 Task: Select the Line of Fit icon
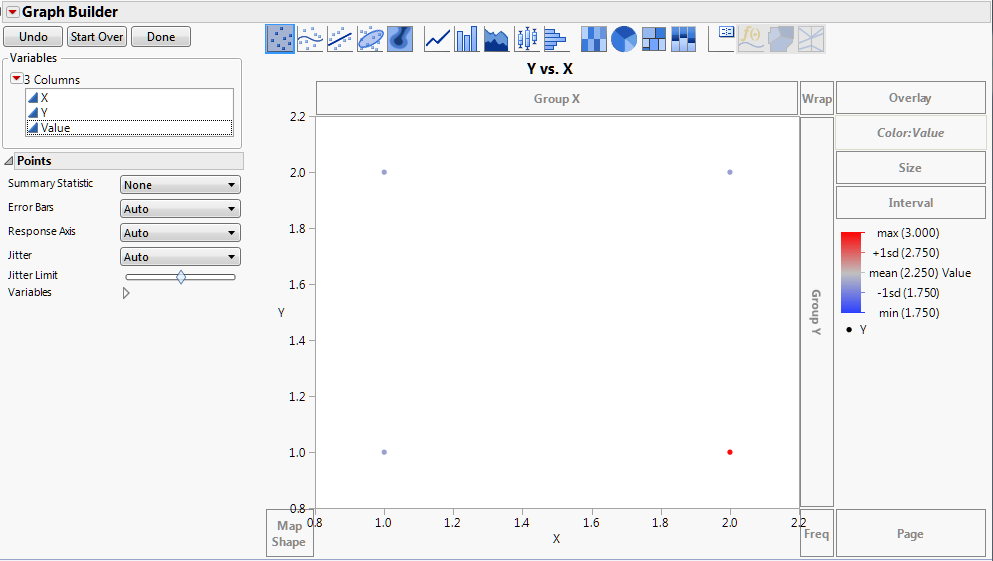(340, 39)
